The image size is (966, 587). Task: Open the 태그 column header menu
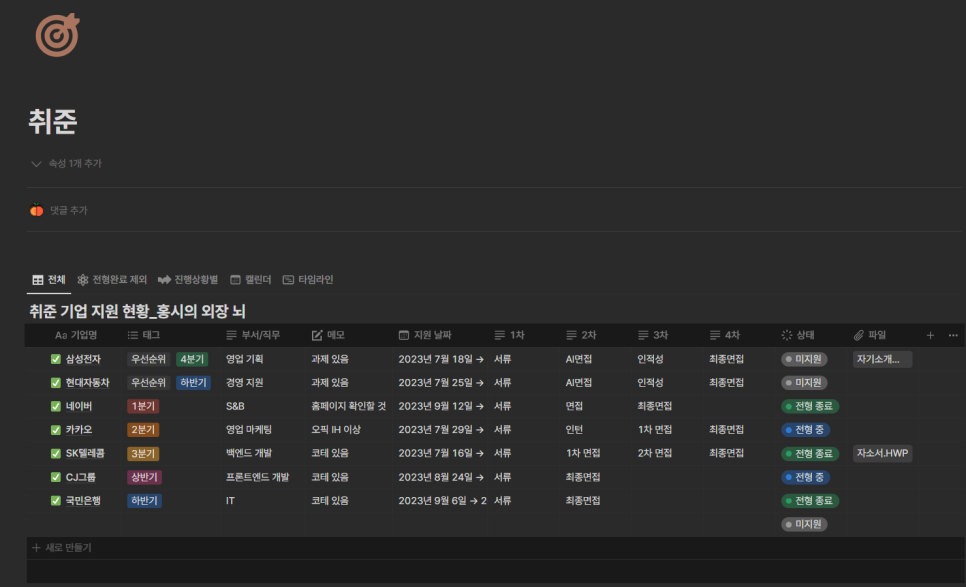point(144,335)
